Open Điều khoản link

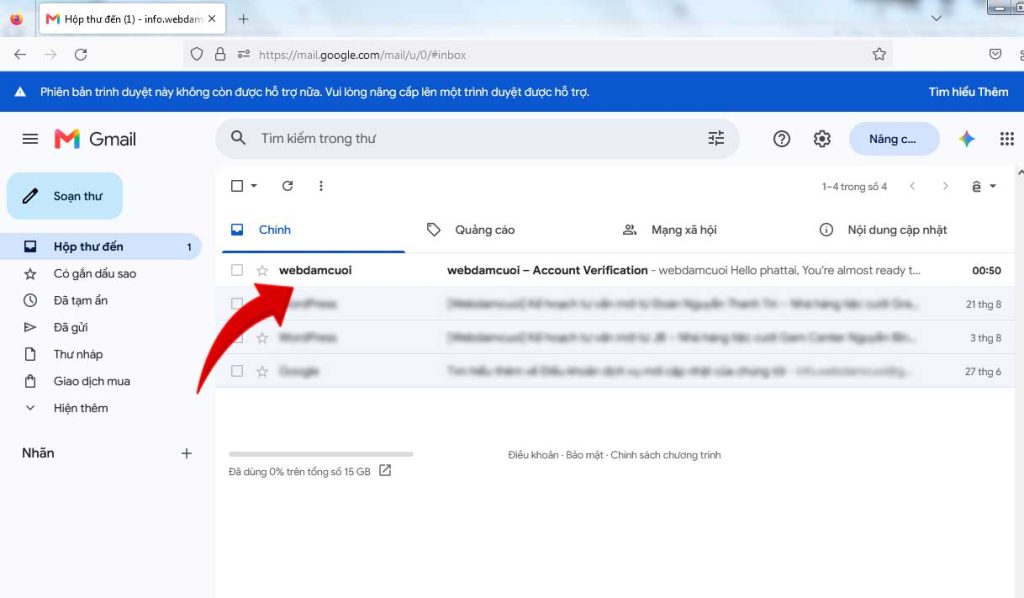pos(533,455)
